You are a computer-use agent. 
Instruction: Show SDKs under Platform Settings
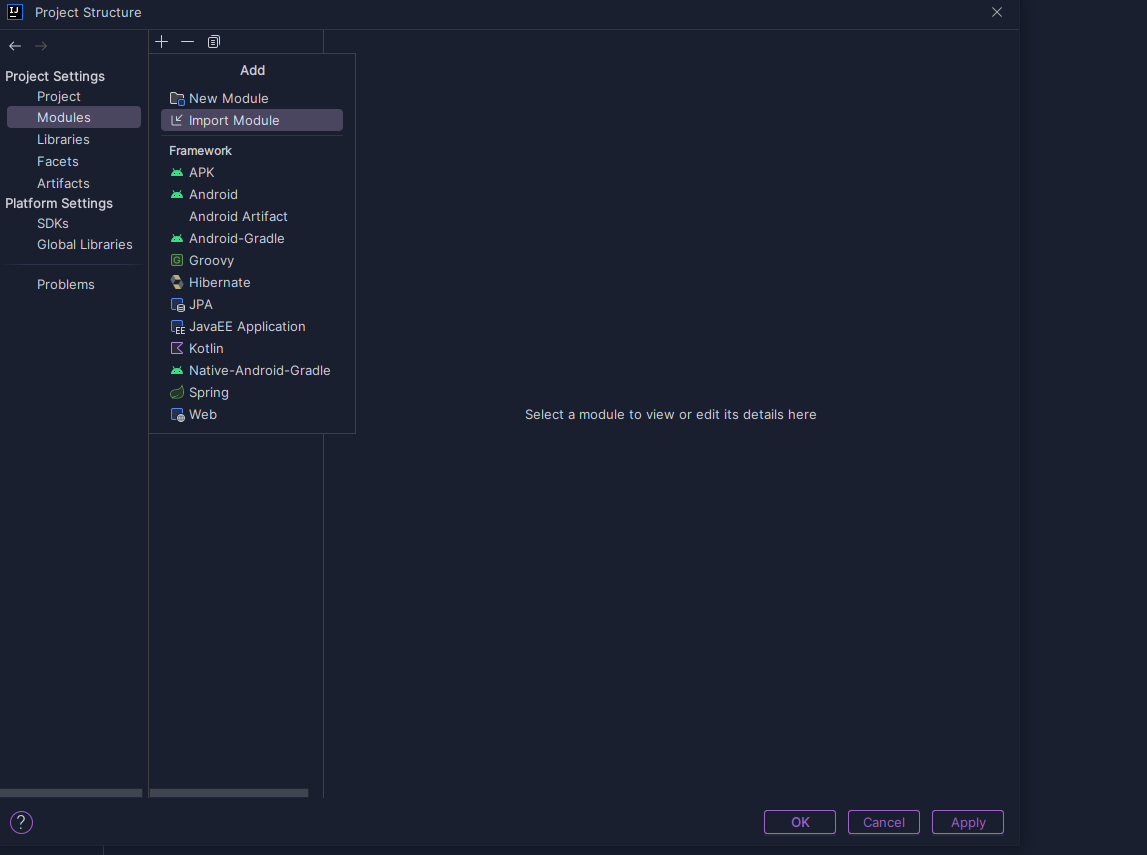[x=53, y=223]
